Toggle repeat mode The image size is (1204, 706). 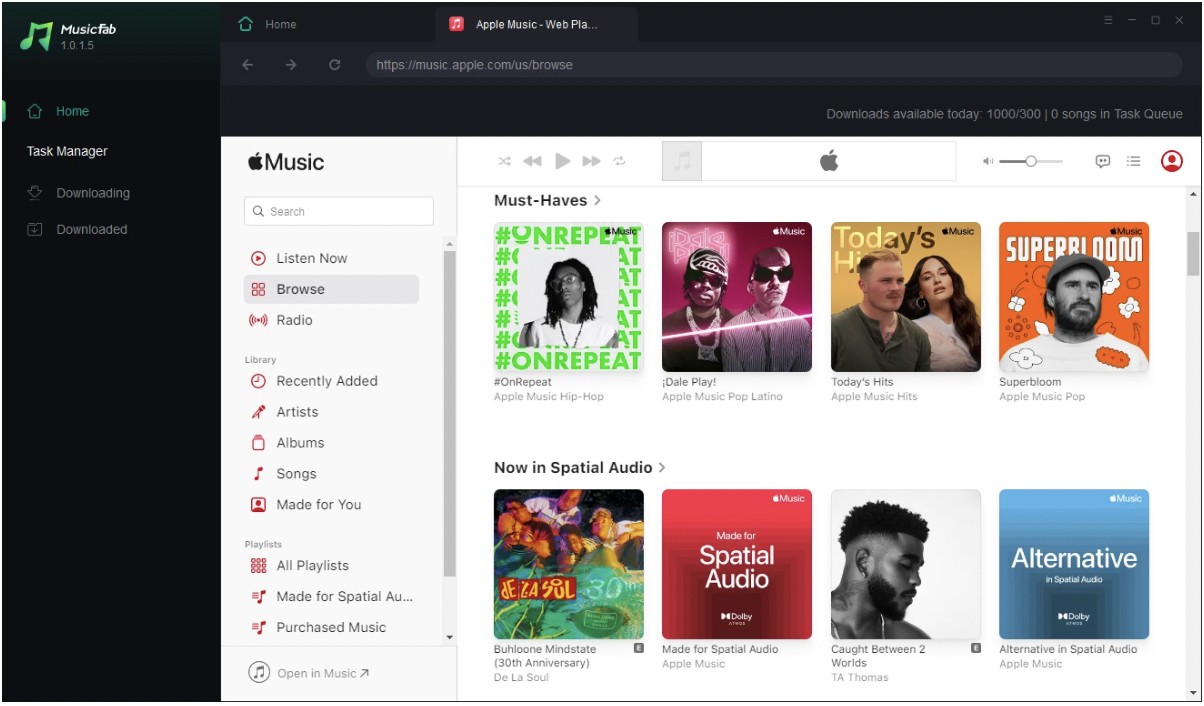620,161
